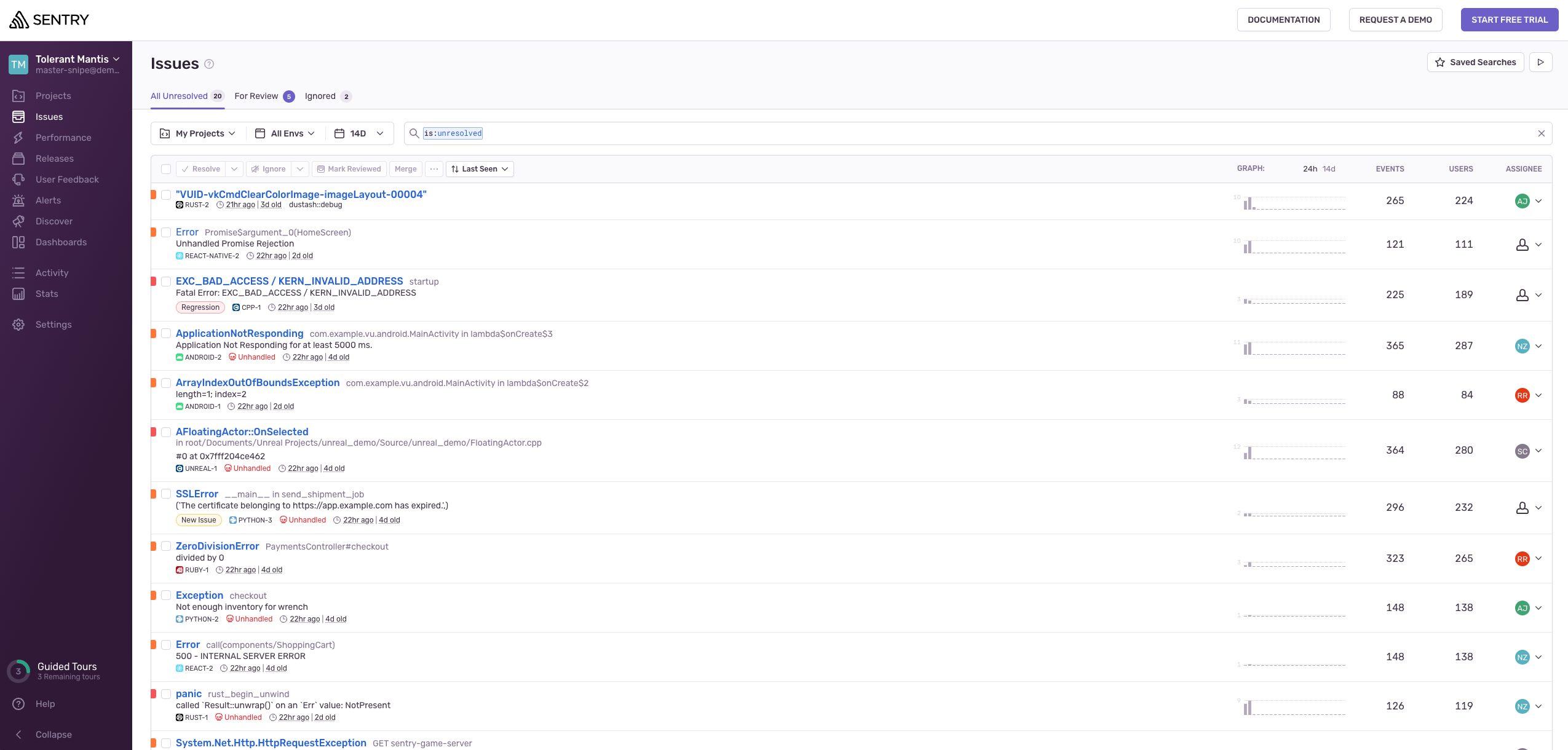
Task: Open the Alerts siren icon in sidebar
Action: [18, 200]
